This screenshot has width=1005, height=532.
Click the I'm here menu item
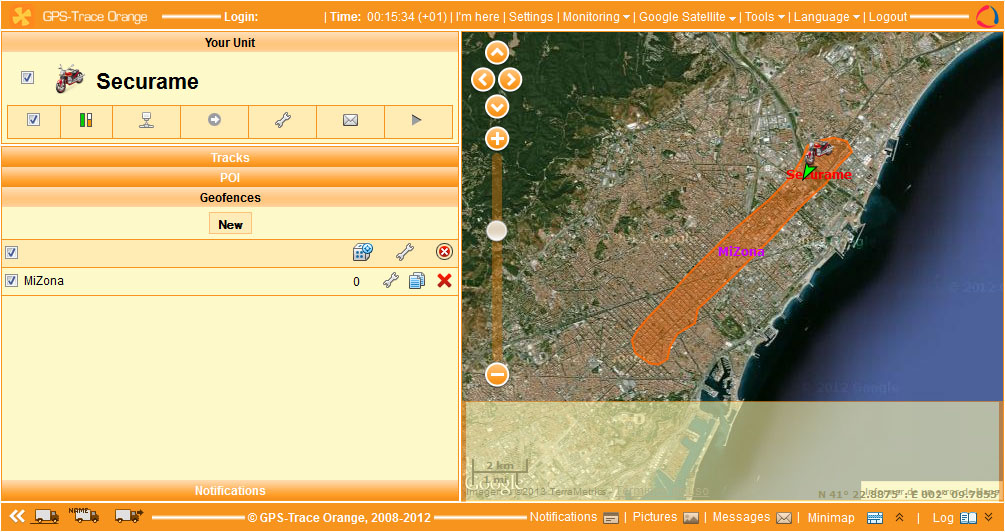(x=478, y=17)
